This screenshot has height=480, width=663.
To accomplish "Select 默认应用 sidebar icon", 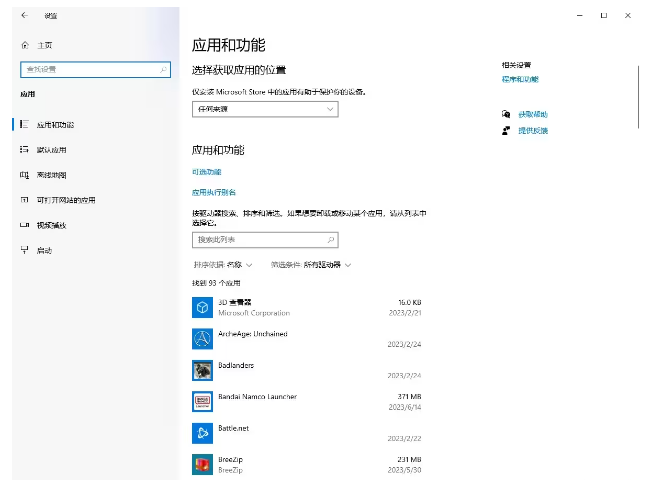I will point(25,149).
